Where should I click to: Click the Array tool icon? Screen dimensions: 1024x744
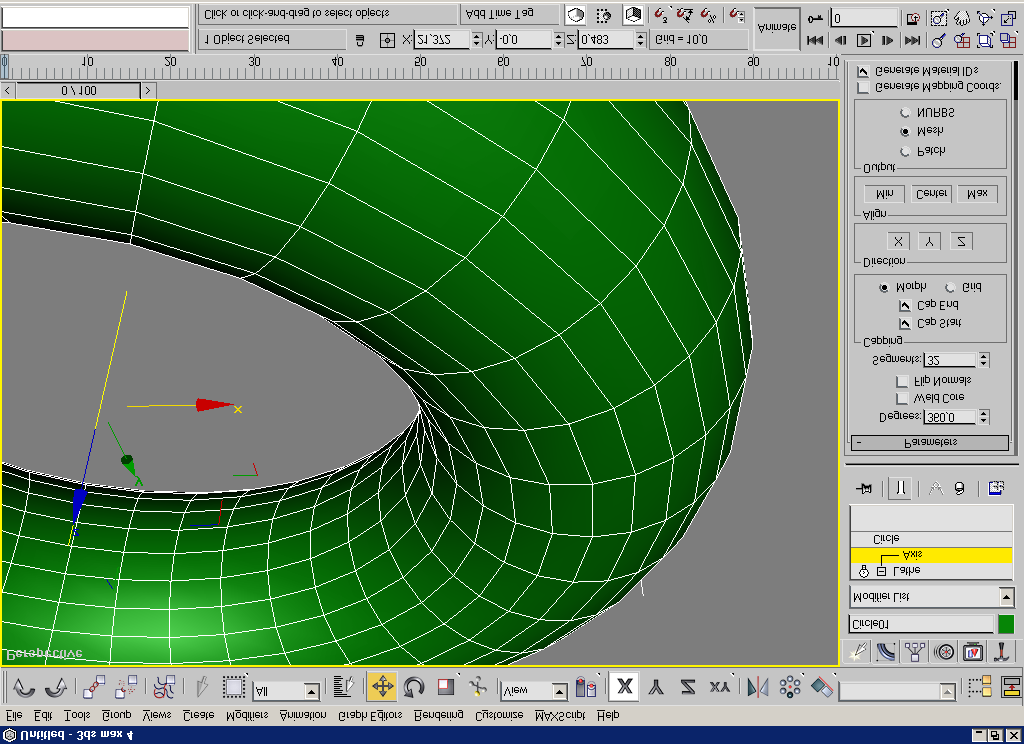[790, 687]
